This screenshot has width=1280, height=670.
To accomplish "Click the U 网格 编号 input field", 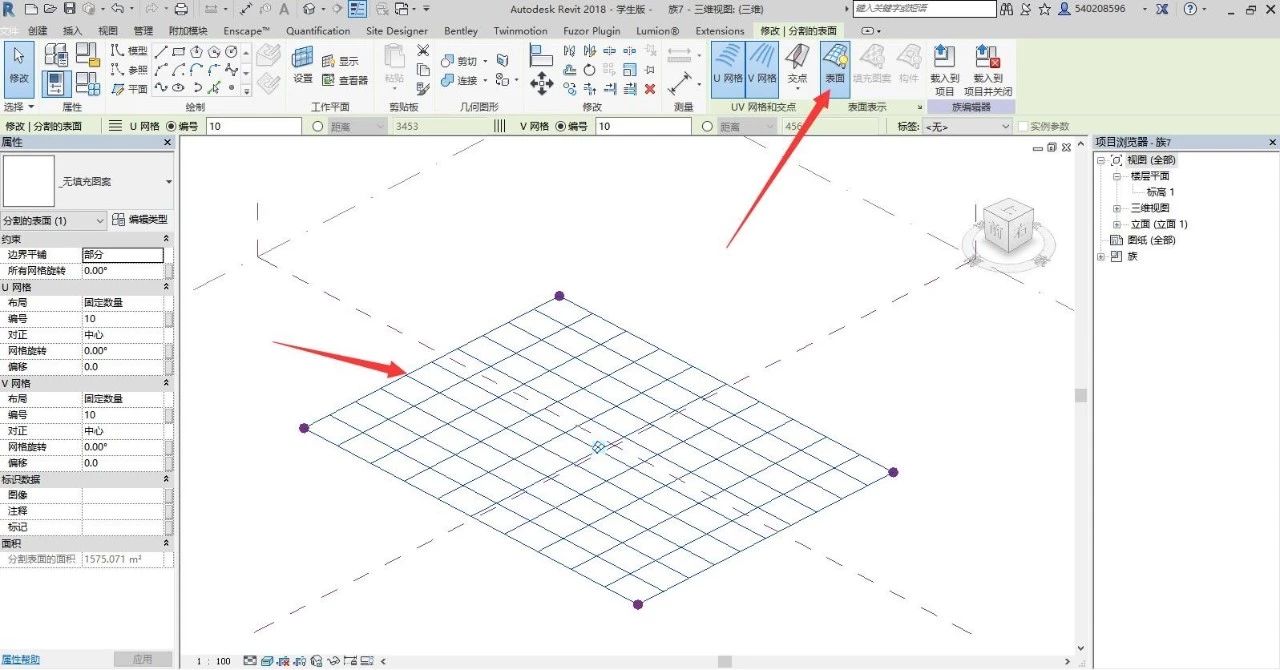I will [x=254, y=126].
